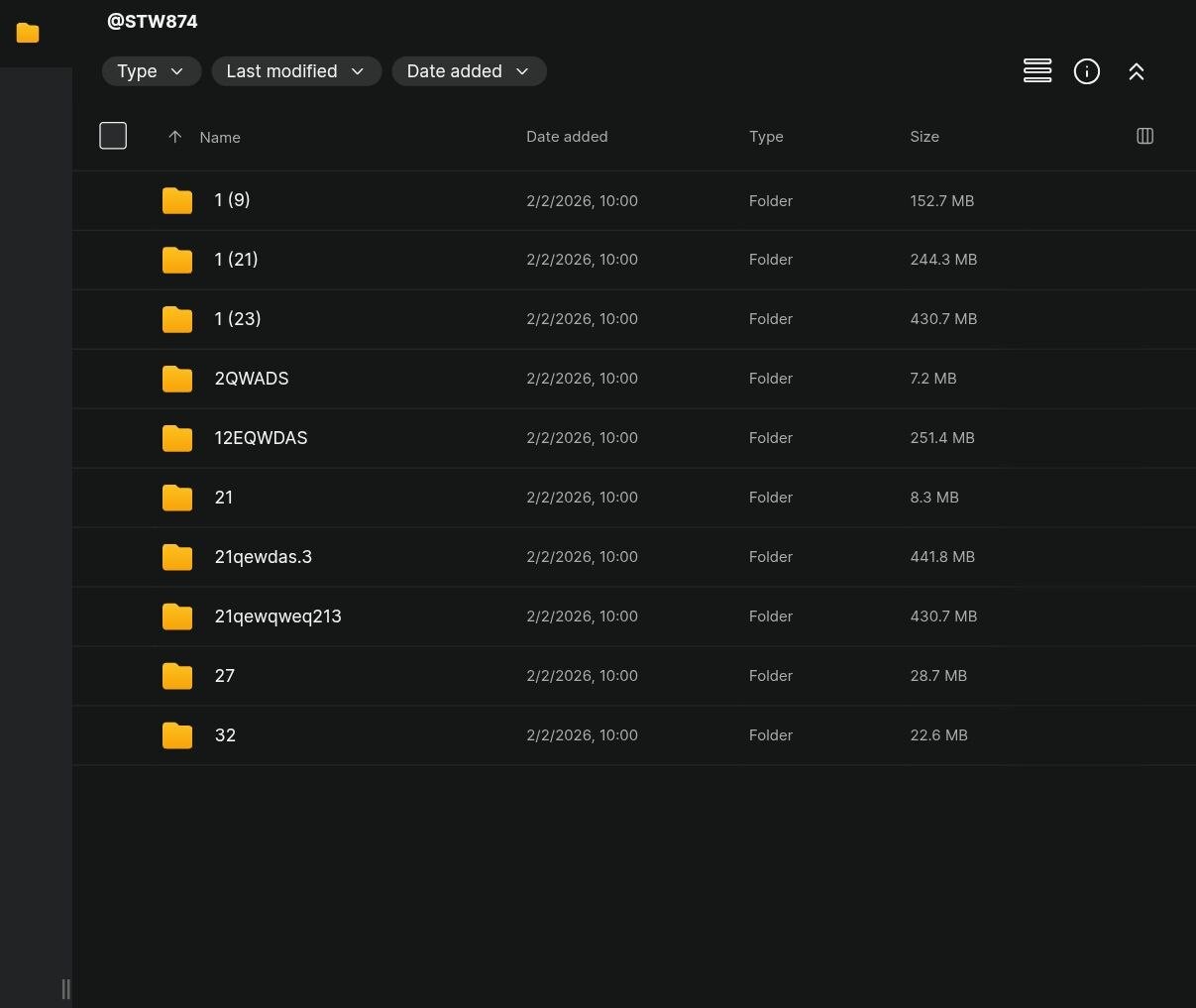Expand the Type filter dropdown
The width and height of the screenshot is (1196, 1008).
152,71
